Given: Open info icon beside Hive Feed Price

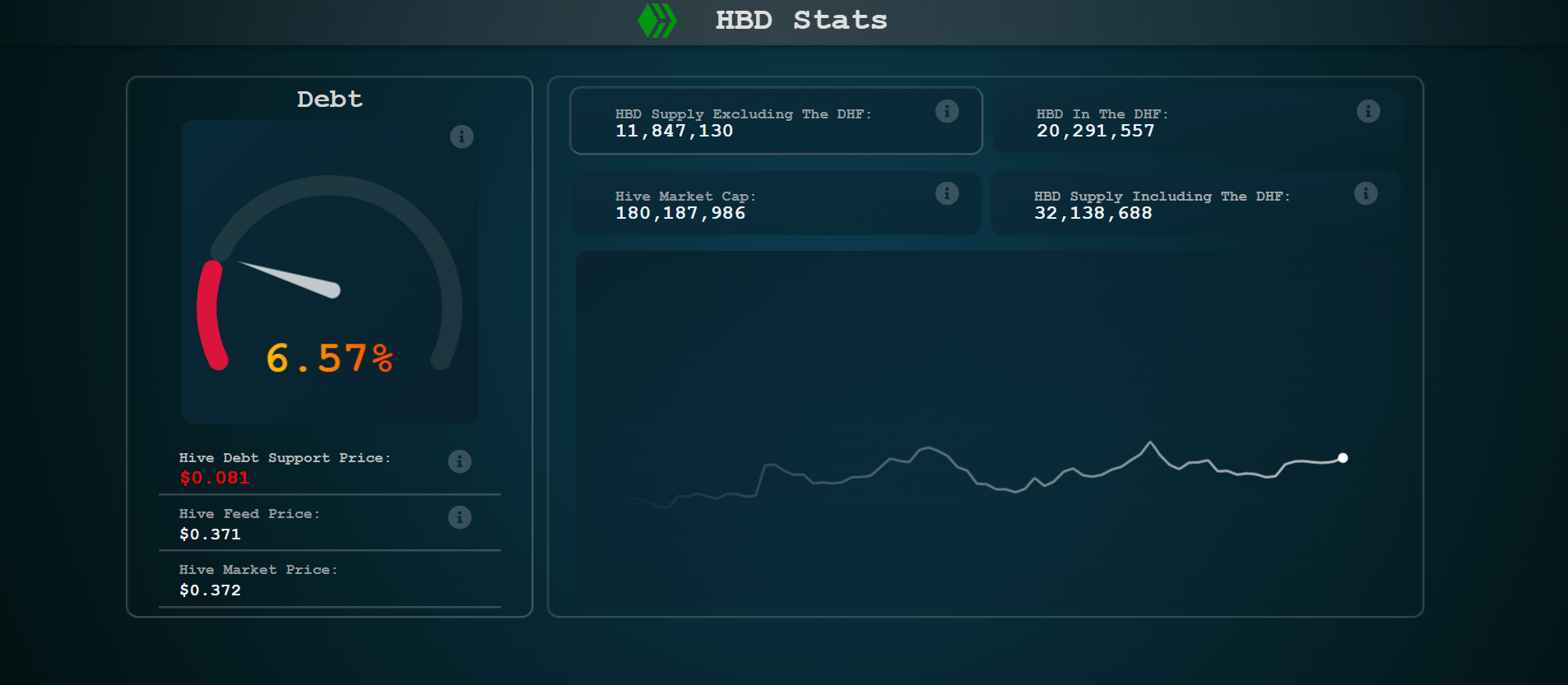Looking at the screenshot, I should coord(460,517).
